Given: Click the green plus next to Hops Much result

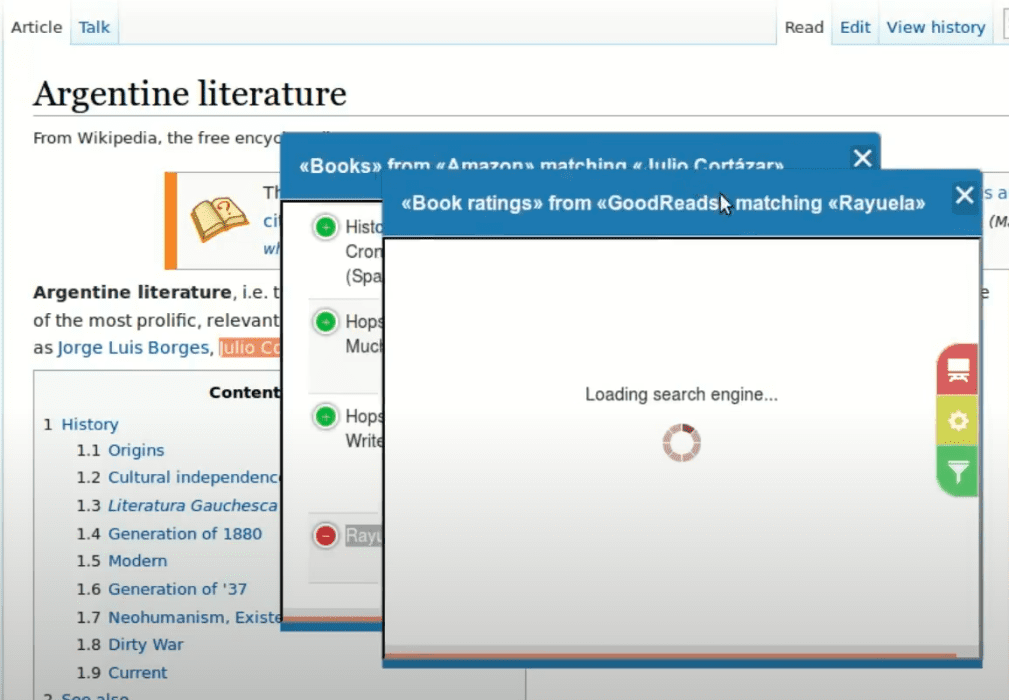Looking at the screenshot, I should [326, 321].
